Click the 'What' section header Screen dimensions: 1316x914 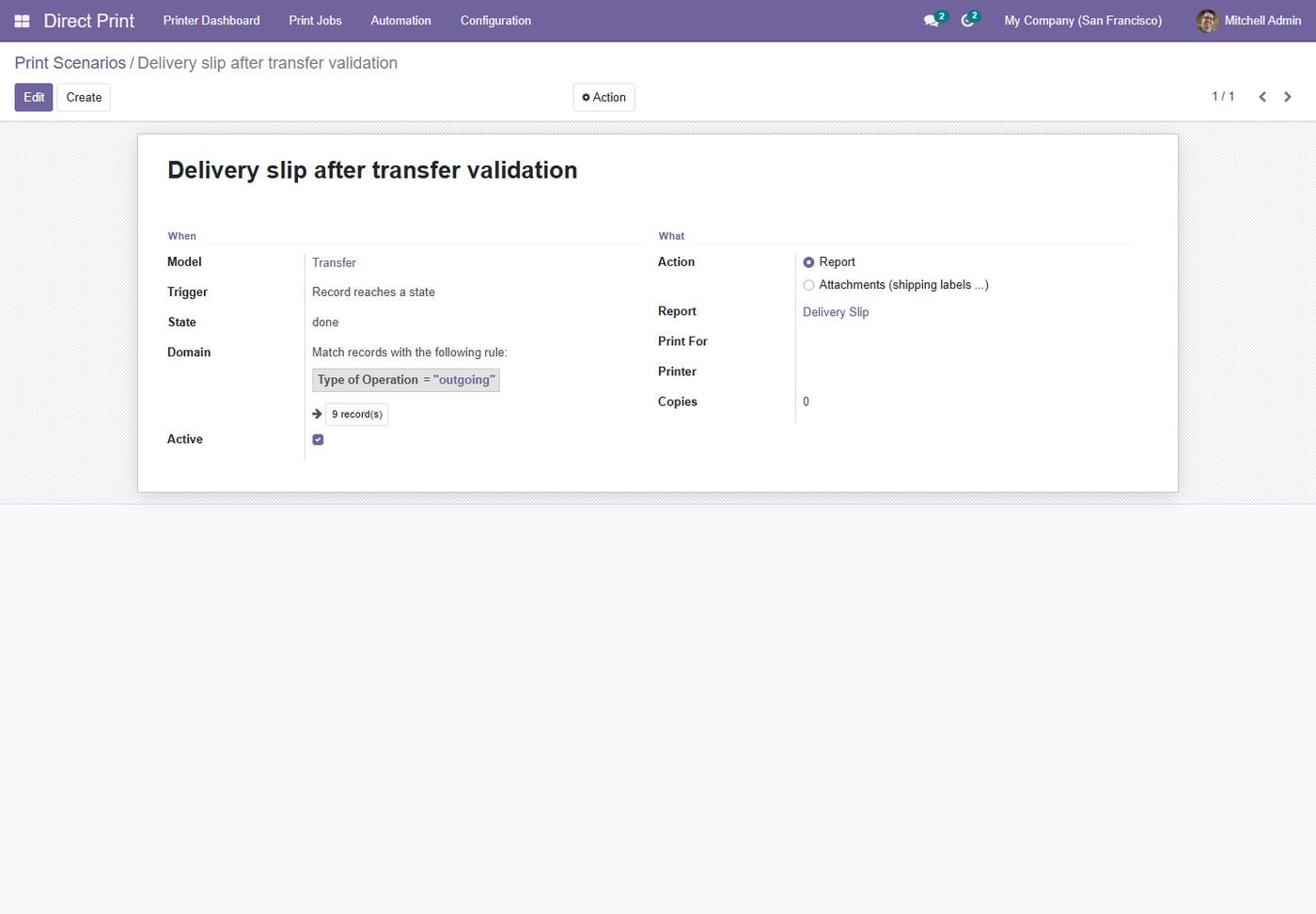[671, 236]
